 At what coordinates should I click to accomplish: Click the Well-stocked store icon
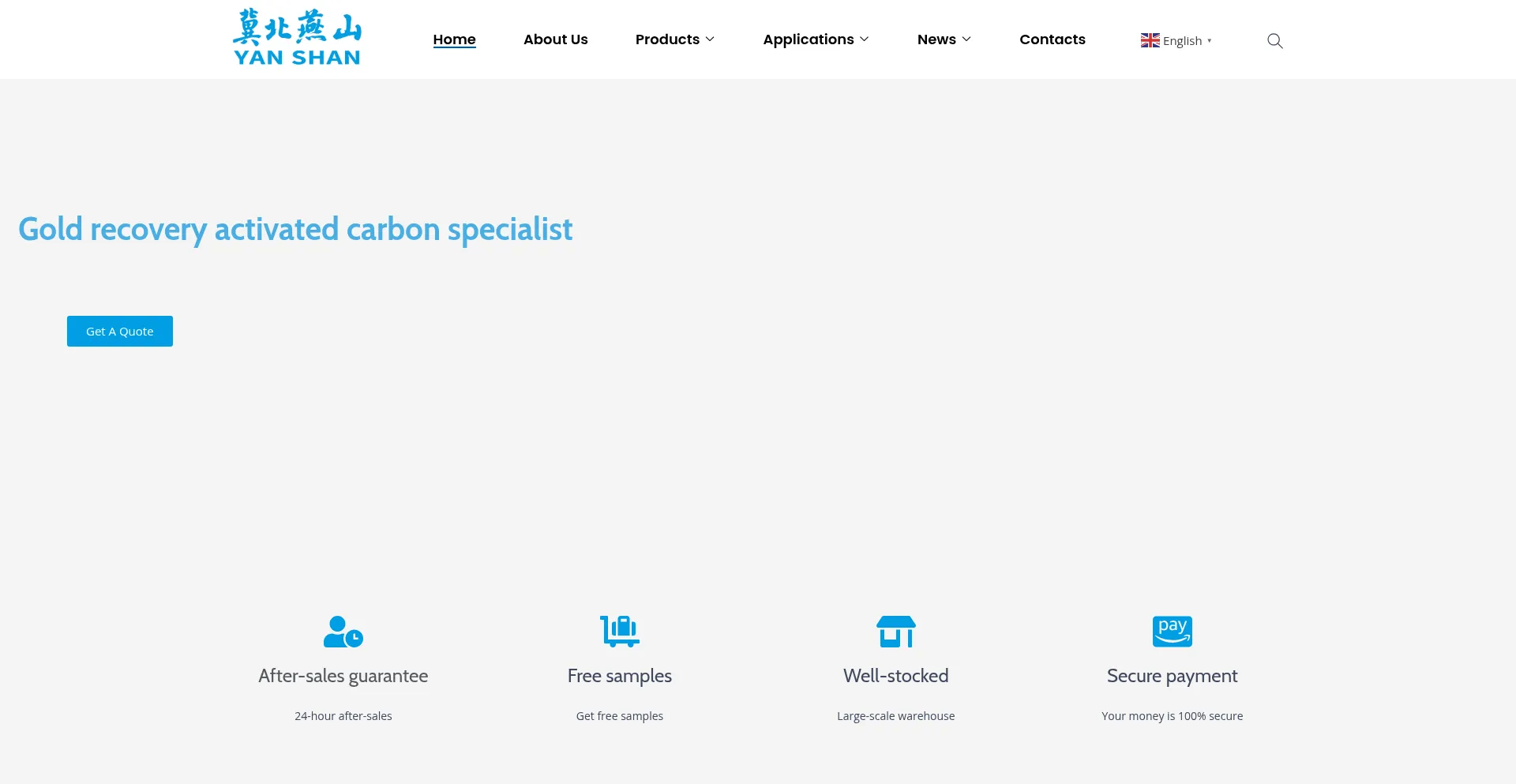click(x=895, y=632)
